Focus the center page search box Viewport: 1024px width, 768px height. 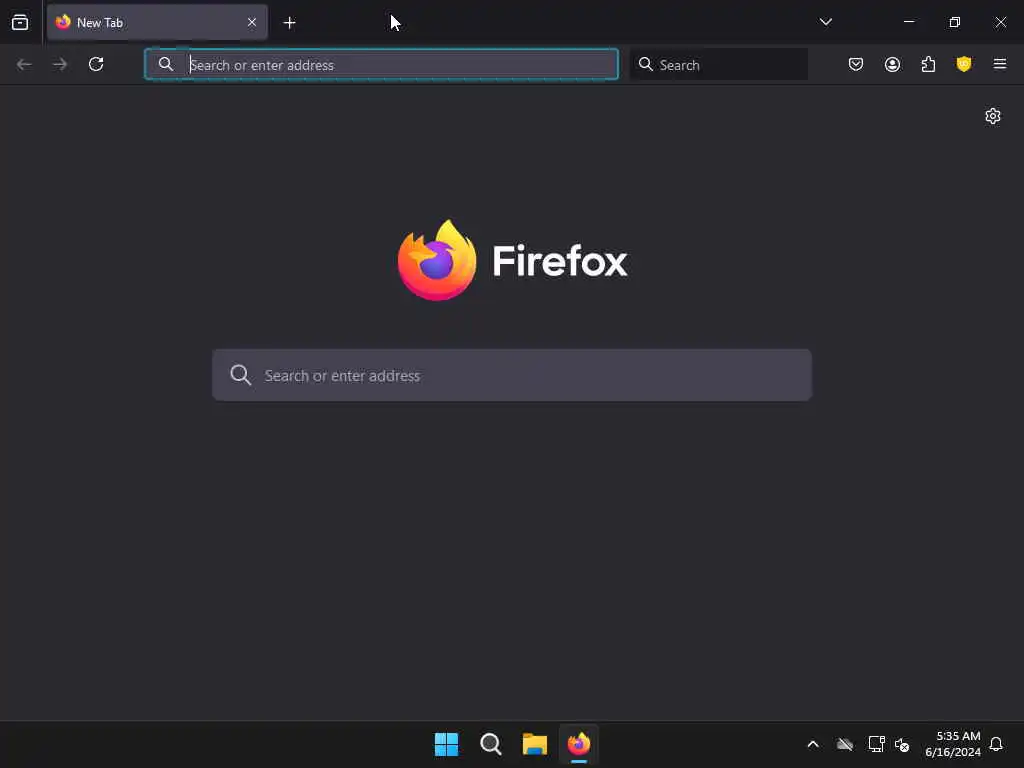[512, 375]
